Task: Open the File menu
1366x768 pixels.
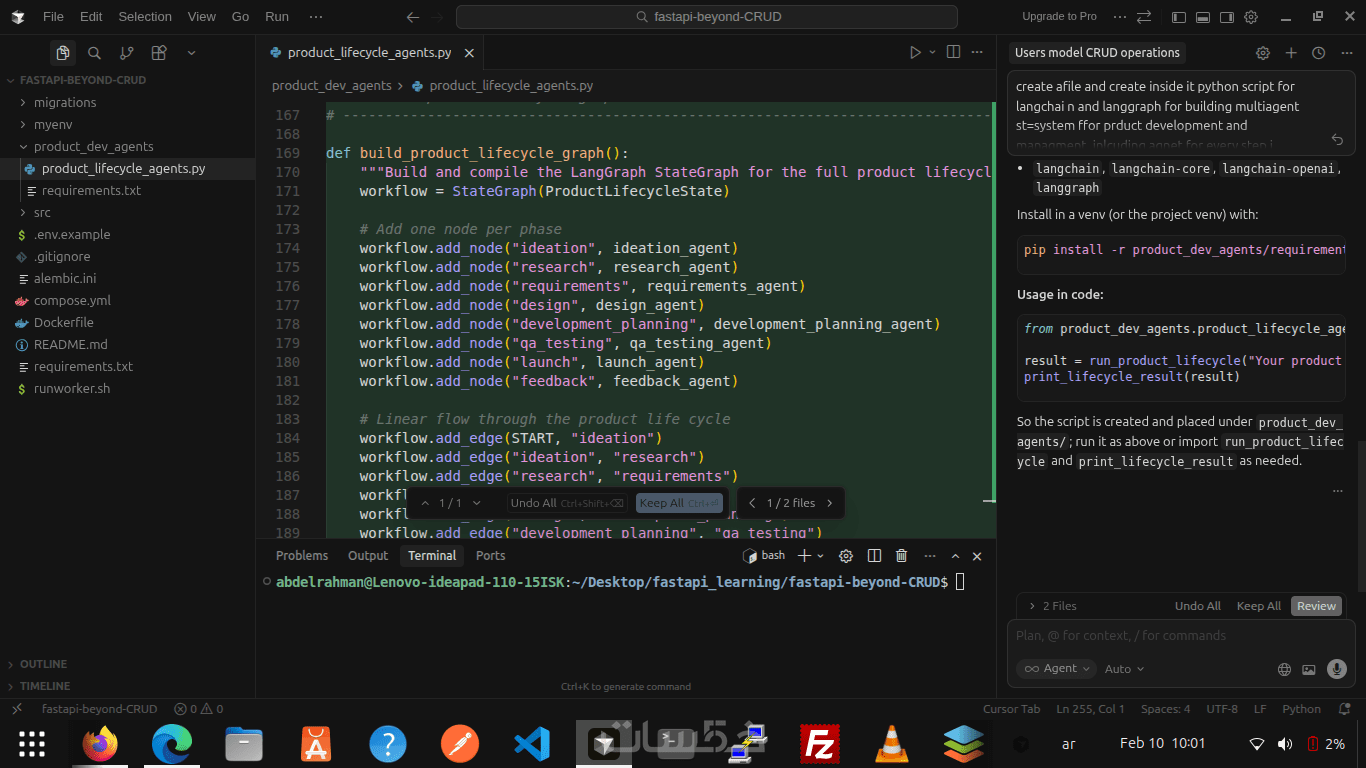Action: pyautogui.click(x=53, y=17)
